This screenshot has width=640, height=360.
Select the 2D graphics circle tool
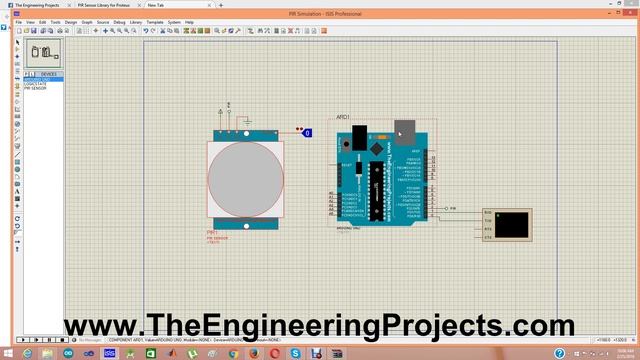tap(17, 169)
